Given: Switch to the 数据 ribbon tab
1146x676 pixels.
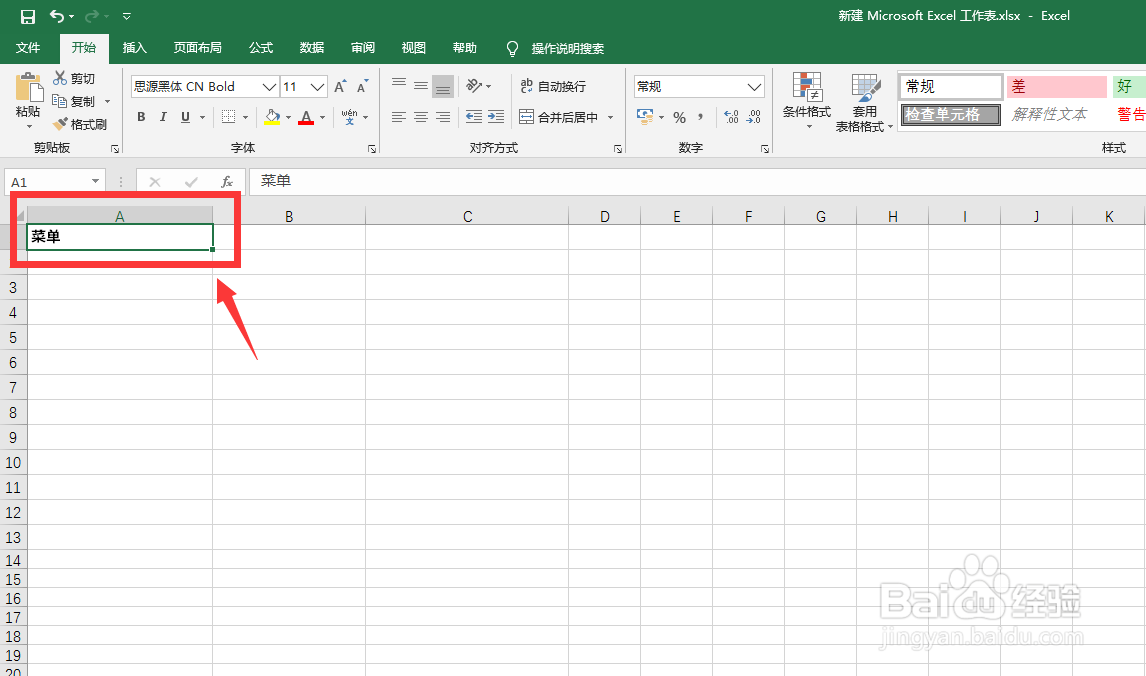Looking at the screenshot, I should (x=312, y=48).
